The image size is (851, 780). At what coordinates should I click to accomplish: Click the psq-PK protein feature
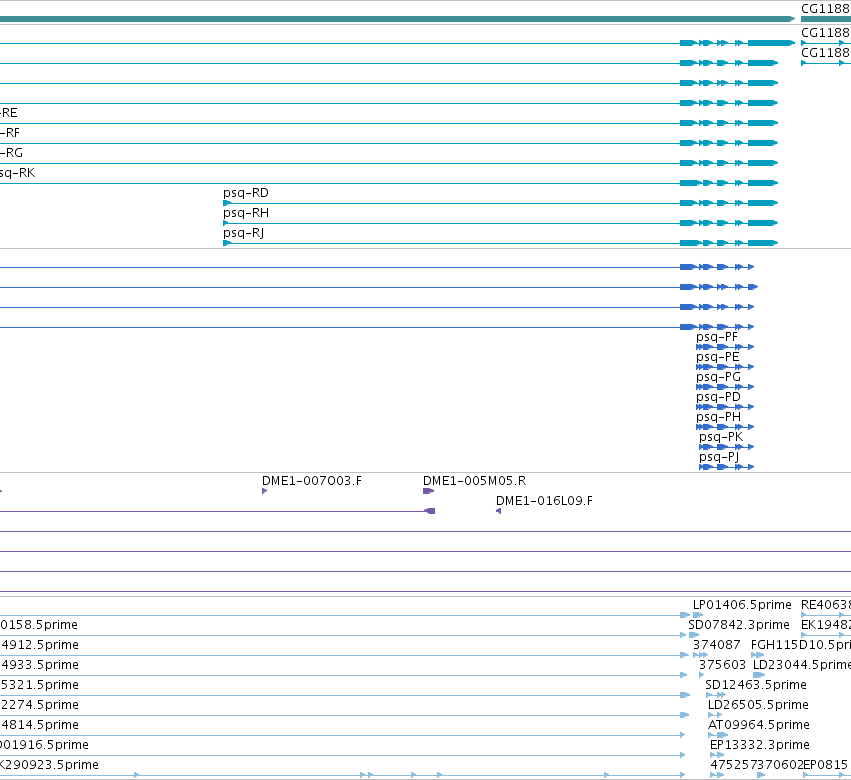(x=727, y=447)
